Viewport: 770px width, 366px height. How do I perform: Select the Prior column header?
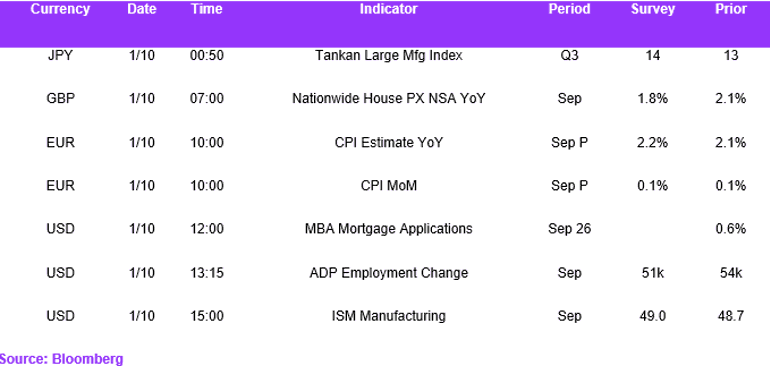(x=731, y=9)
